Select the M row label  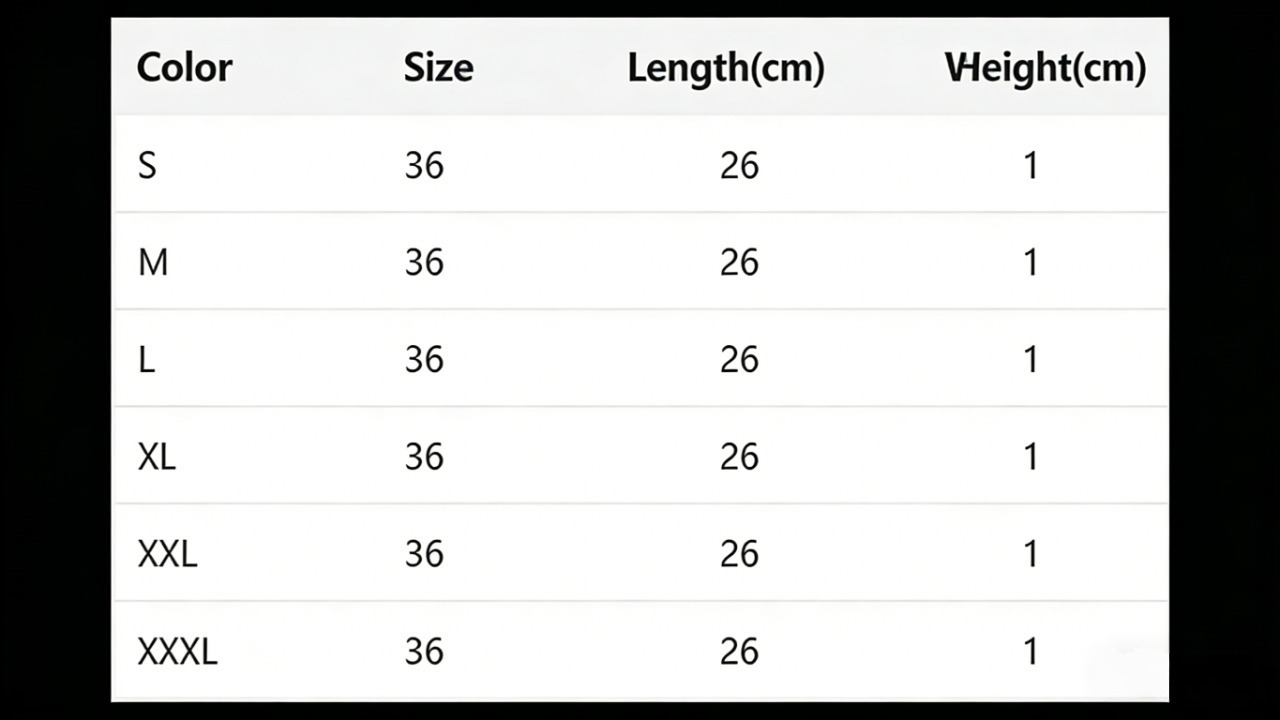point(153,262)
